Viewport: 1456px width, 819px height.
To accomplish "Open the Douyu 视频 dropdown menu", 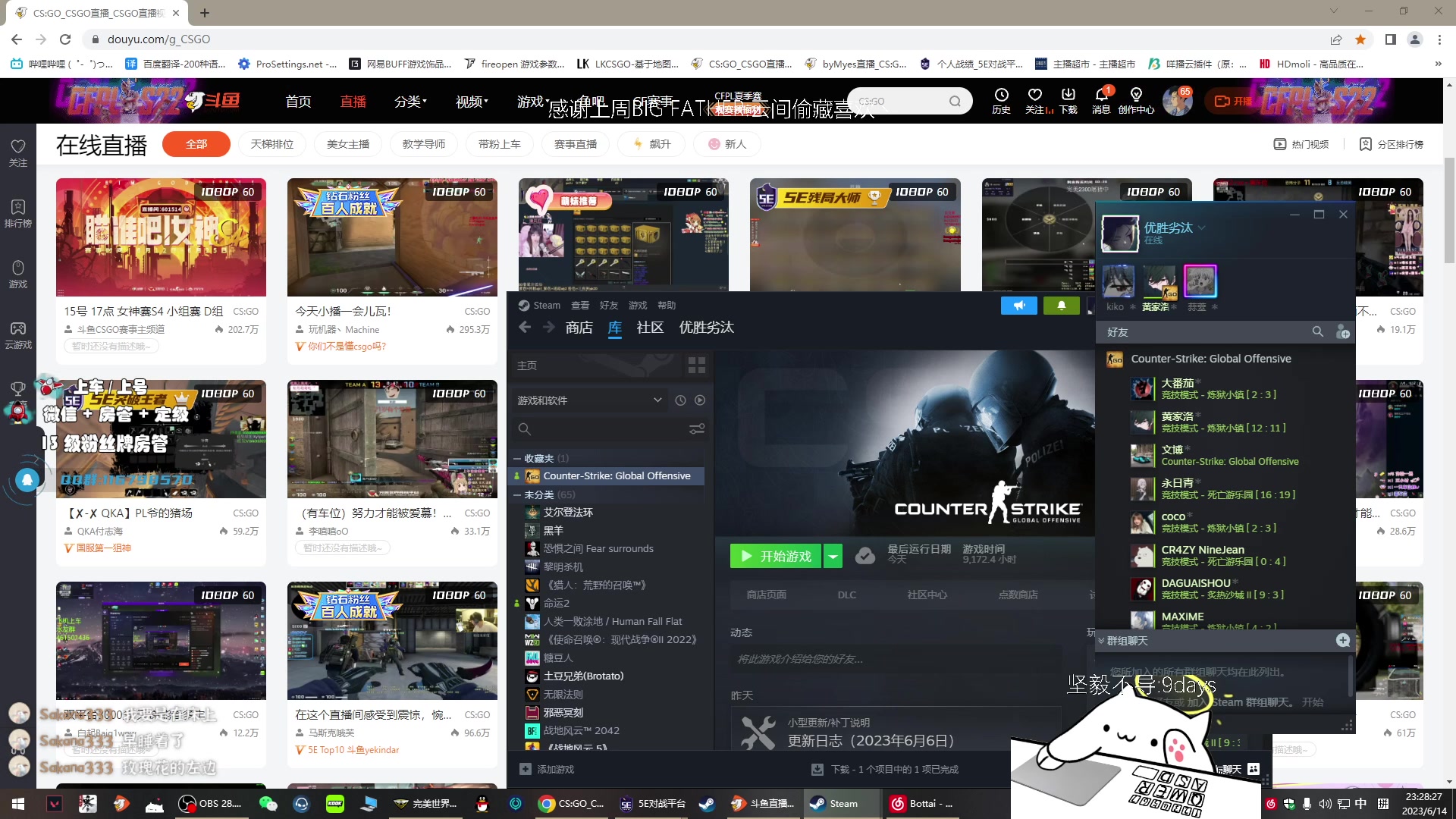I will pos(472,101).
